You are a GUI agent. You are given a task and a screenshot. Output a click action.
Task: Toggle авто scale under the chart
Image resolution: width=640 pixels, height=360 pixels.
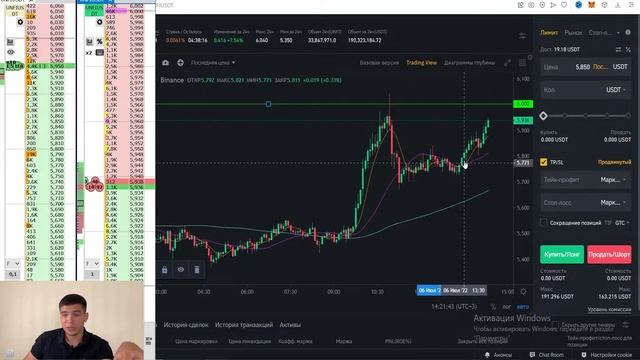point(522,307)
